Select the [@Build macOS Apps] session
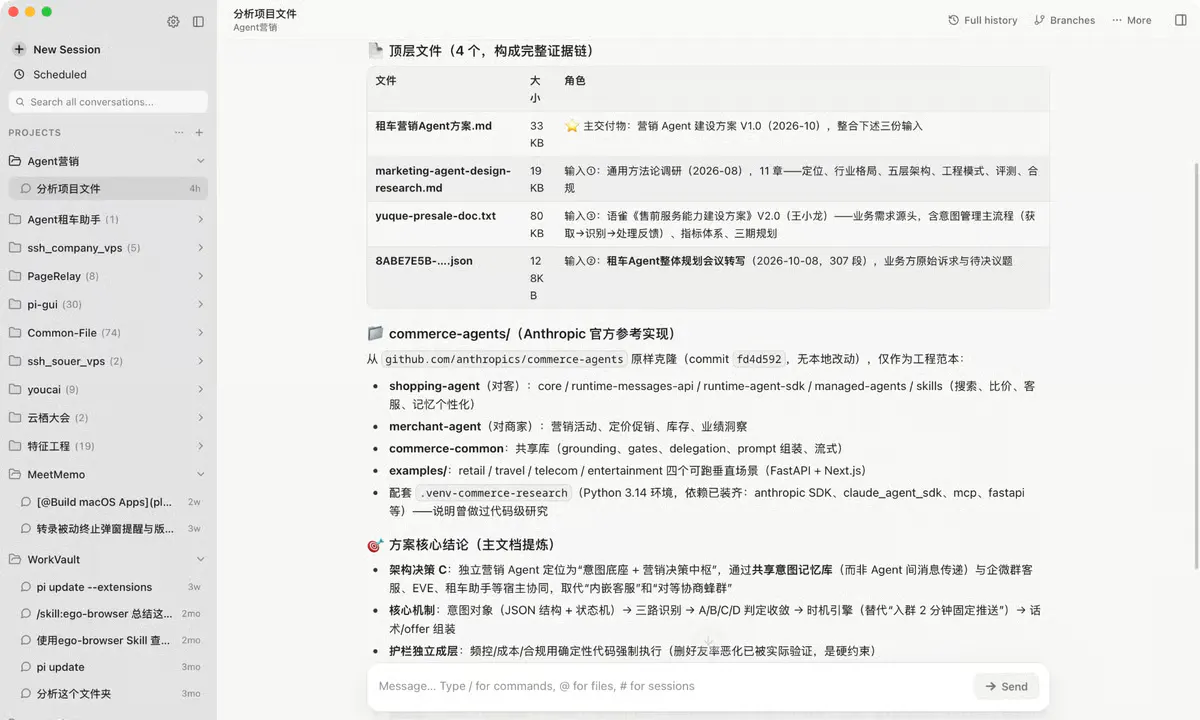1200x720 pixels. click(108, 502)
